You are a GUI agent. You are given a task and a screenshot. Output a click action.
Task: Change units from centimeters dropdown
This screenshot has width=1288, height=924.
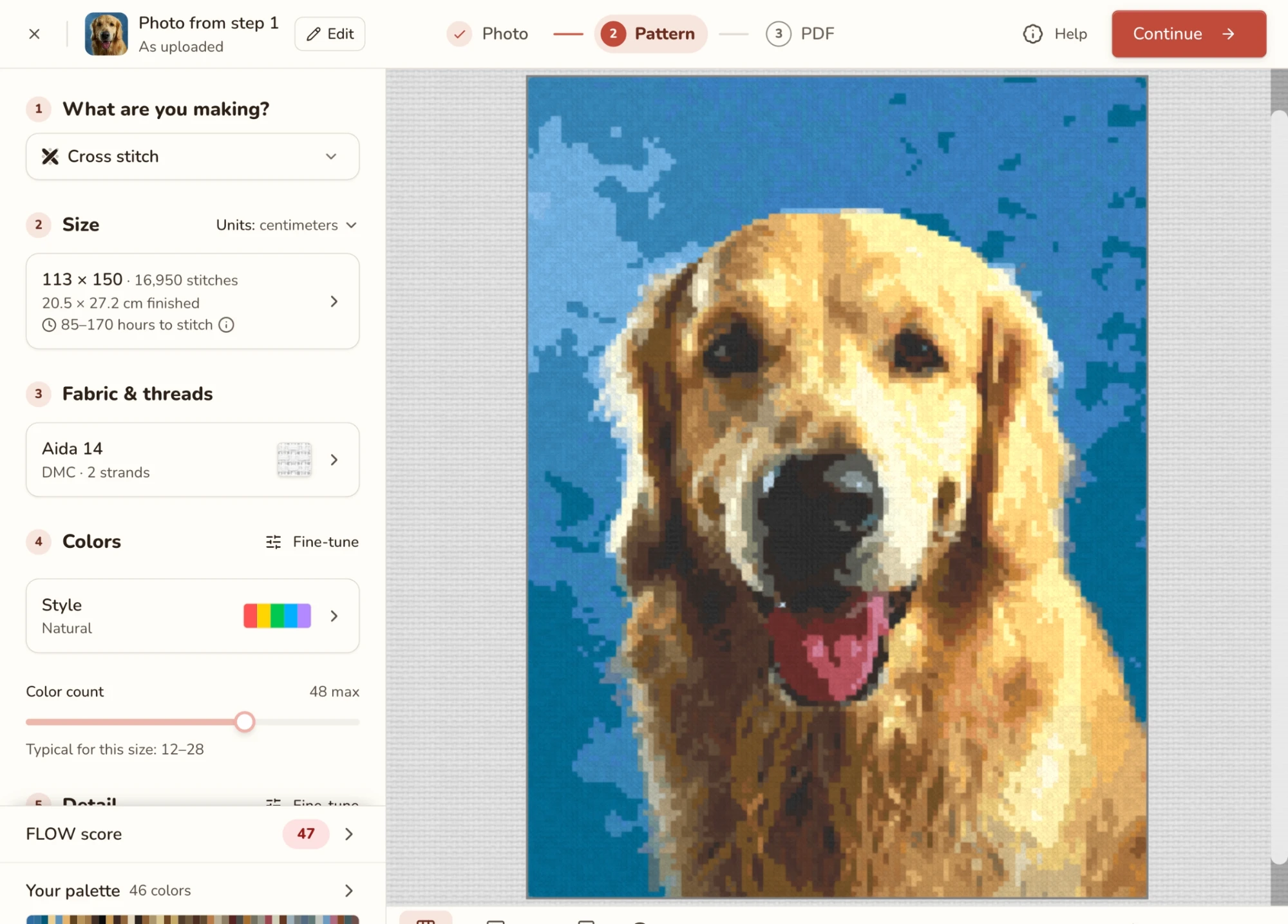pos(287,225)
